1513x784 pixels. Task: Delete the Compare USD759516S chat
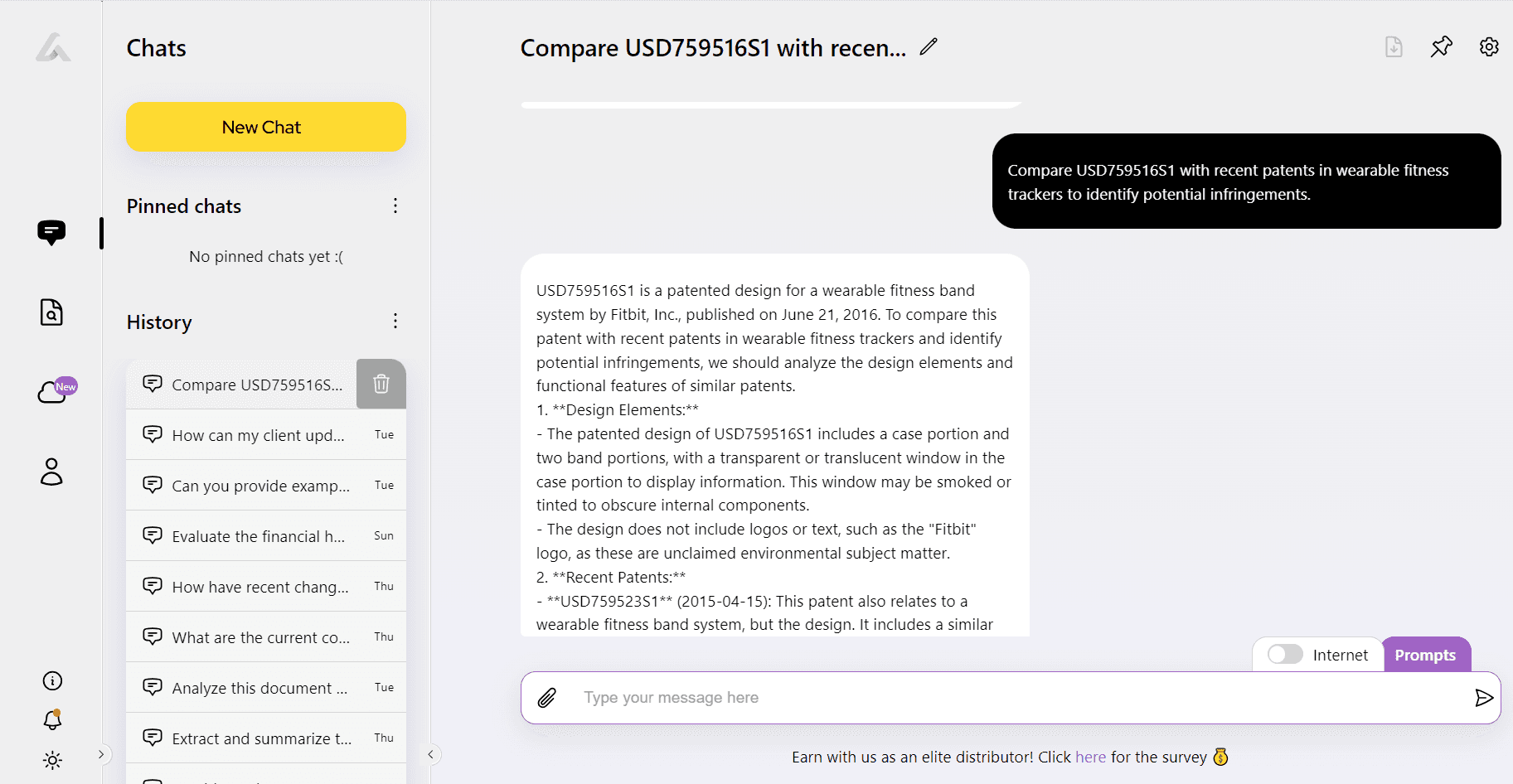[381, 384]
